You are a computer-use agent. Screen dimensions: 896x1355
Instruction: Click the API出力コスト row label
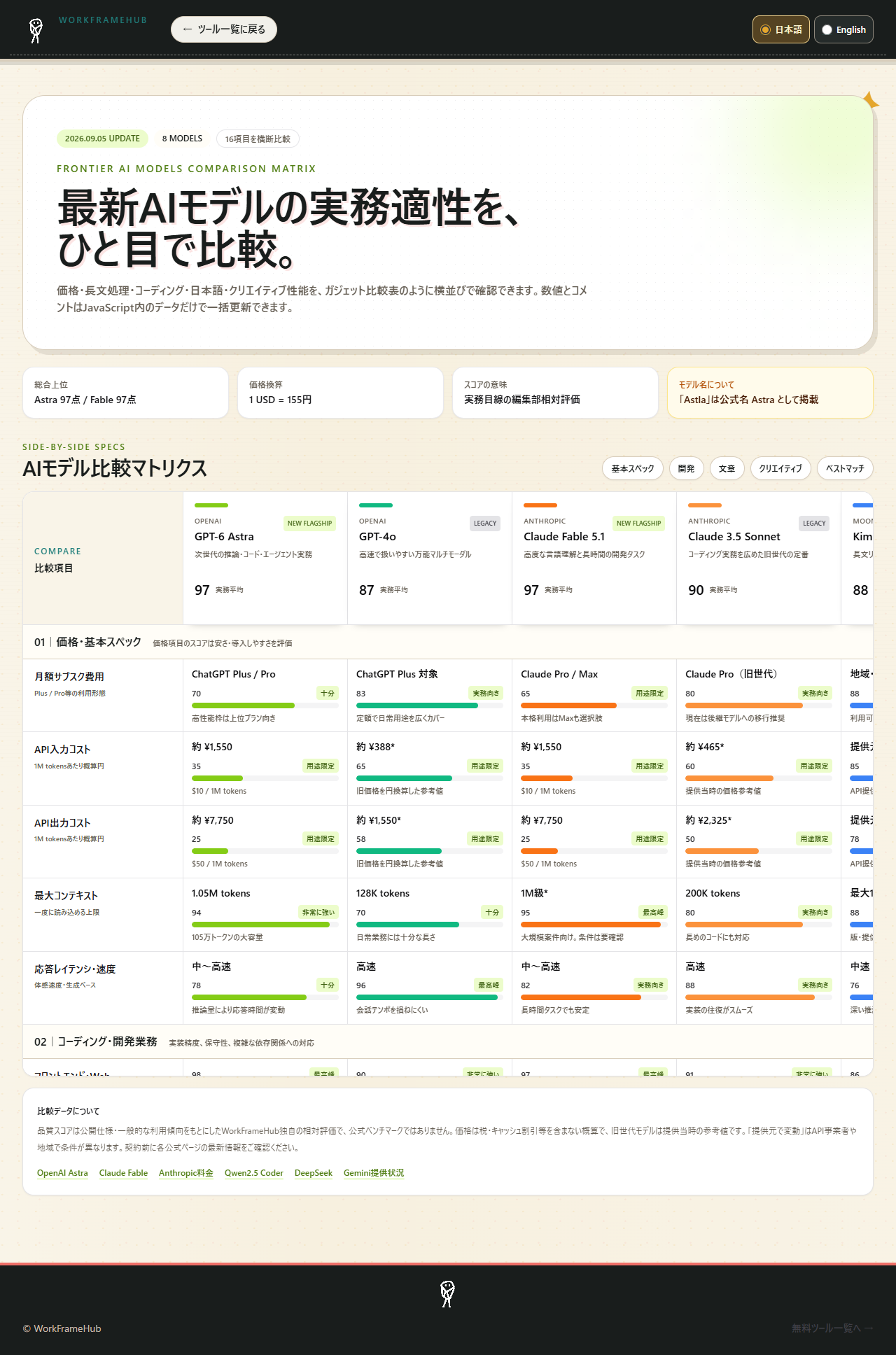click(x=62, y=823)
